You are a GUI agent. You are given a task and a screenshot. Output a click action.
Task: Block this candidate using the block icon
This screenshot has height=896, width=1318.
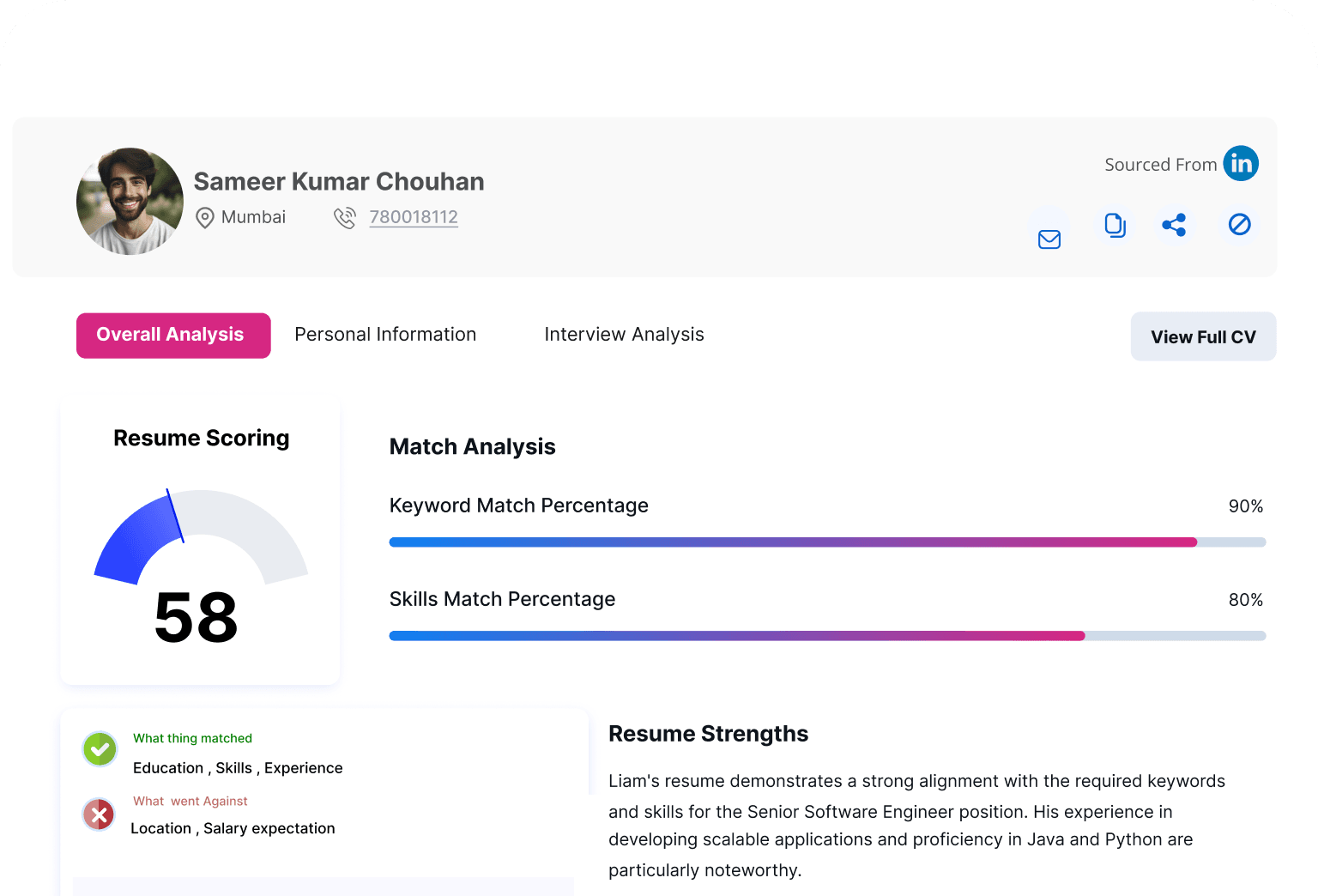[x=1239, y=225]
